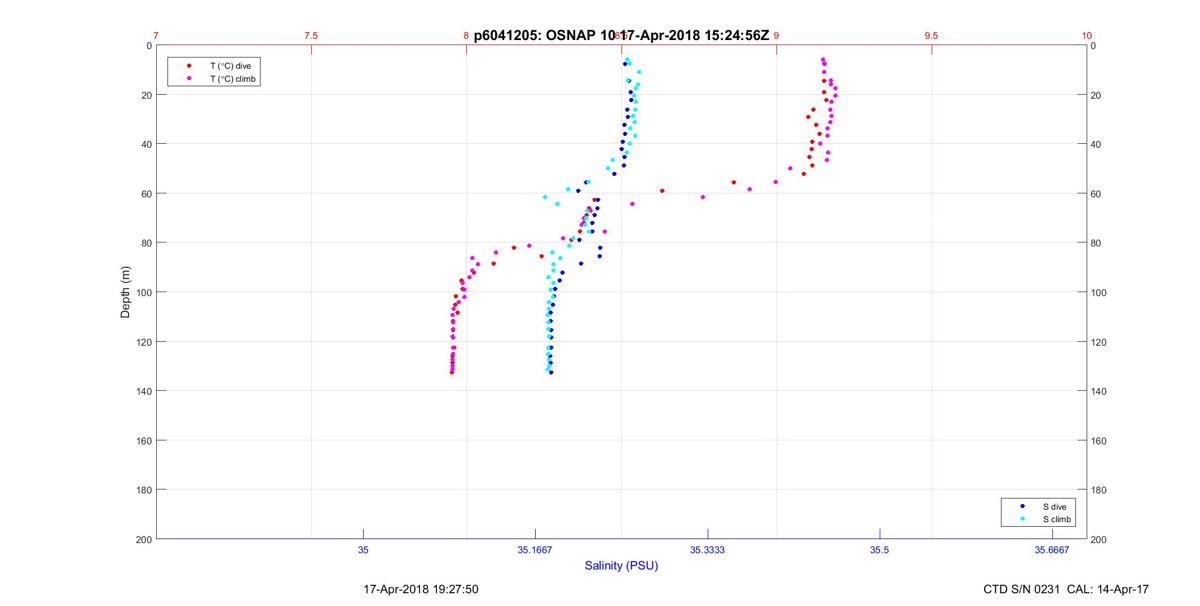The height and width of the screenshot is (606, 1200).
Task: Click the red temperature tick label 7.5
Action: point(311,35)
